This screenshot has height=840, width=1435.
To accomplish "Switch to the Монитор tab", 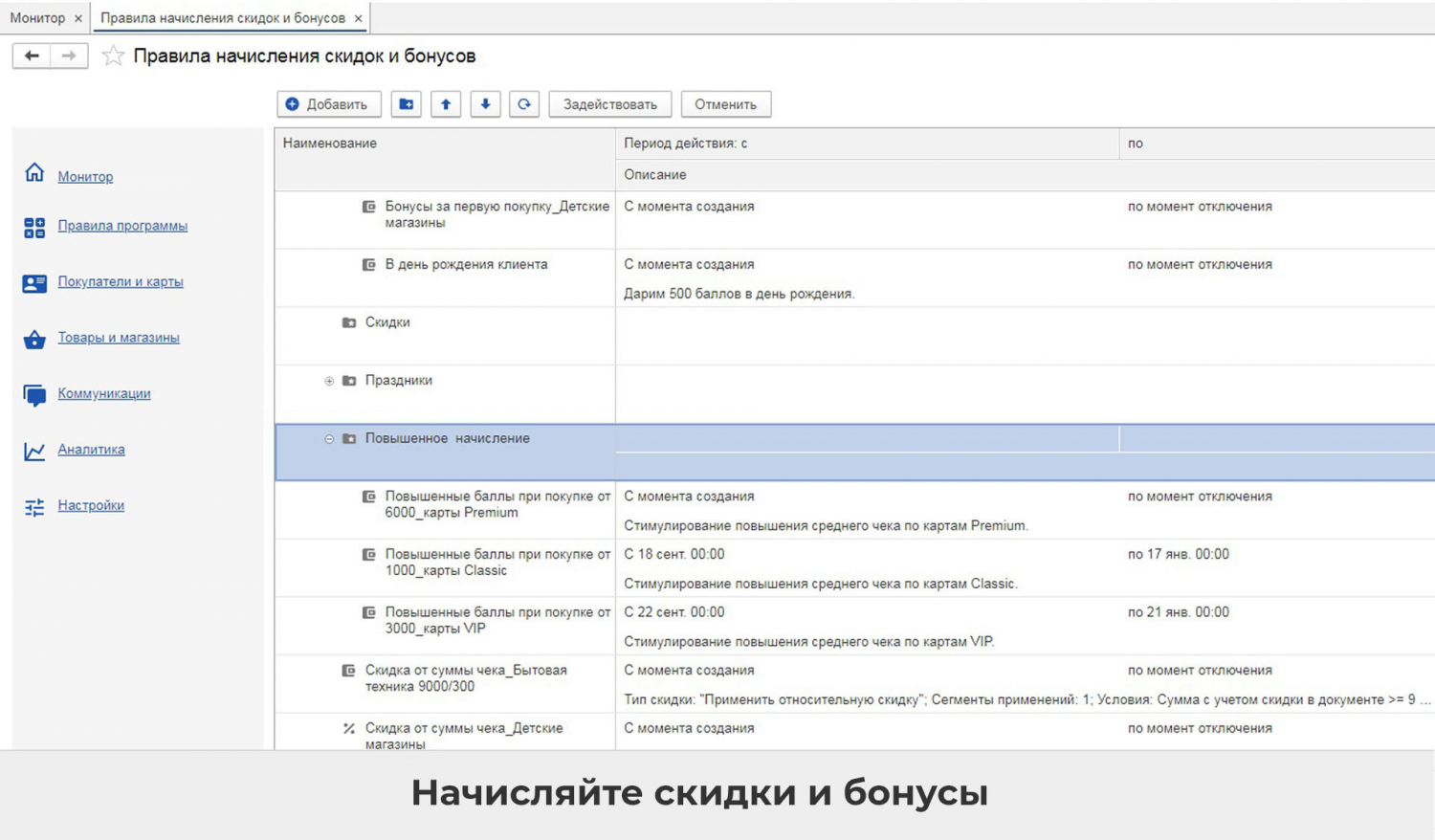I will pos(37,18).
